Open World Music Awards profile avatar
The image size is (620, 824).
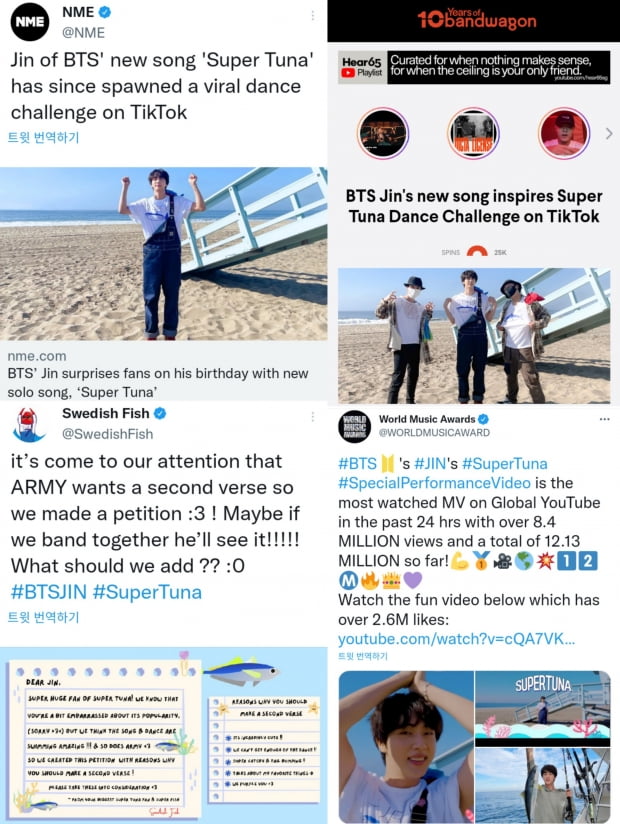point(355,426)
